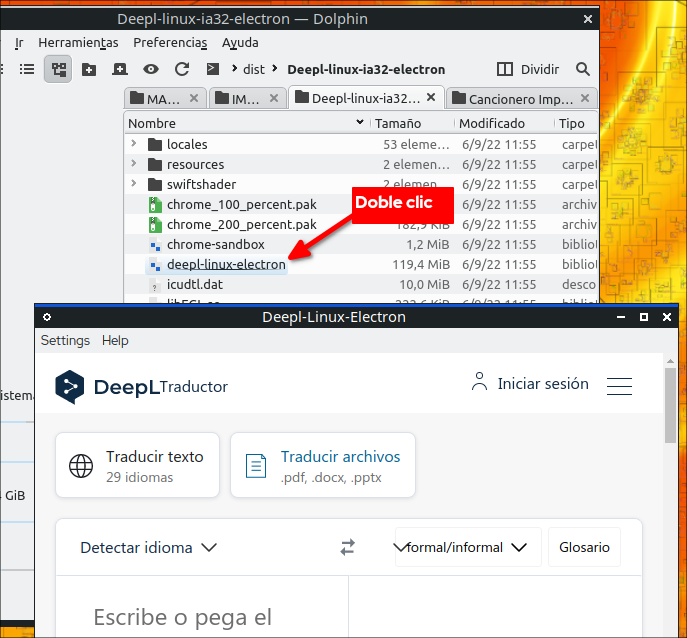
Task: Expand the swiftshader folder tree arrow
Action: click(x=134, y=184)
